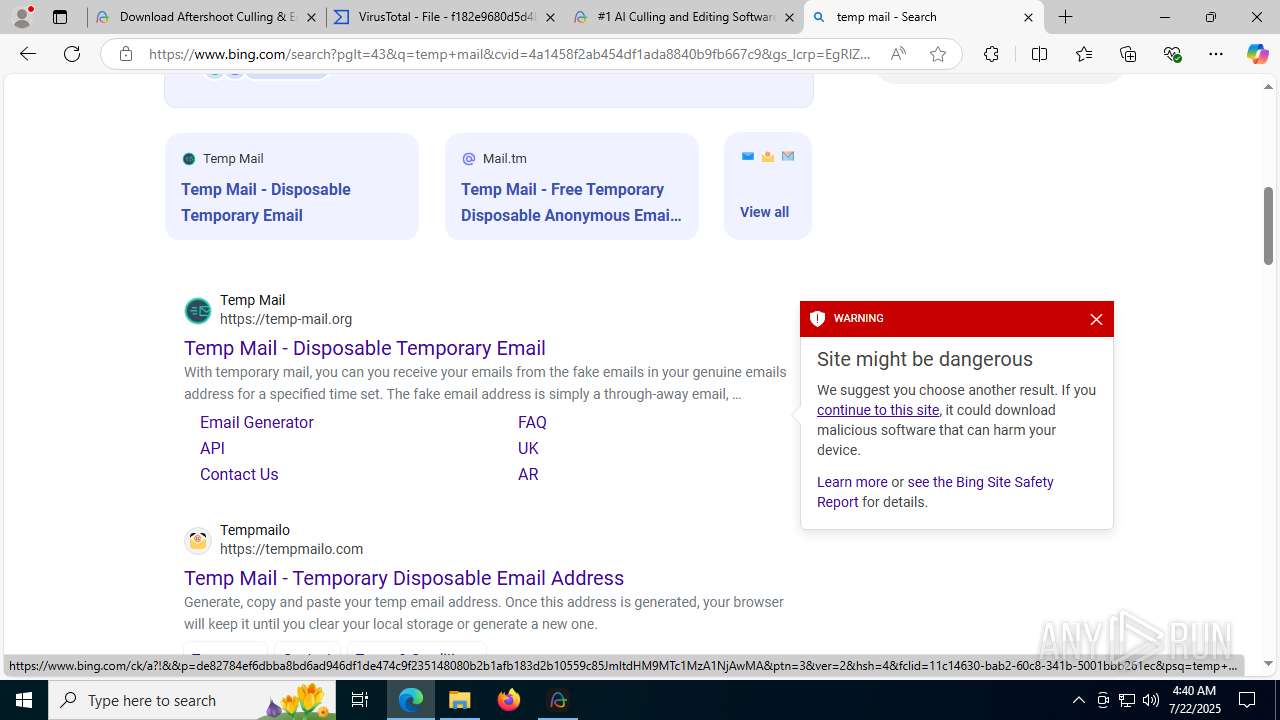Open Favorites list icon
Viewport: 1280px width, 720px height.
[x=1084, y=54]
